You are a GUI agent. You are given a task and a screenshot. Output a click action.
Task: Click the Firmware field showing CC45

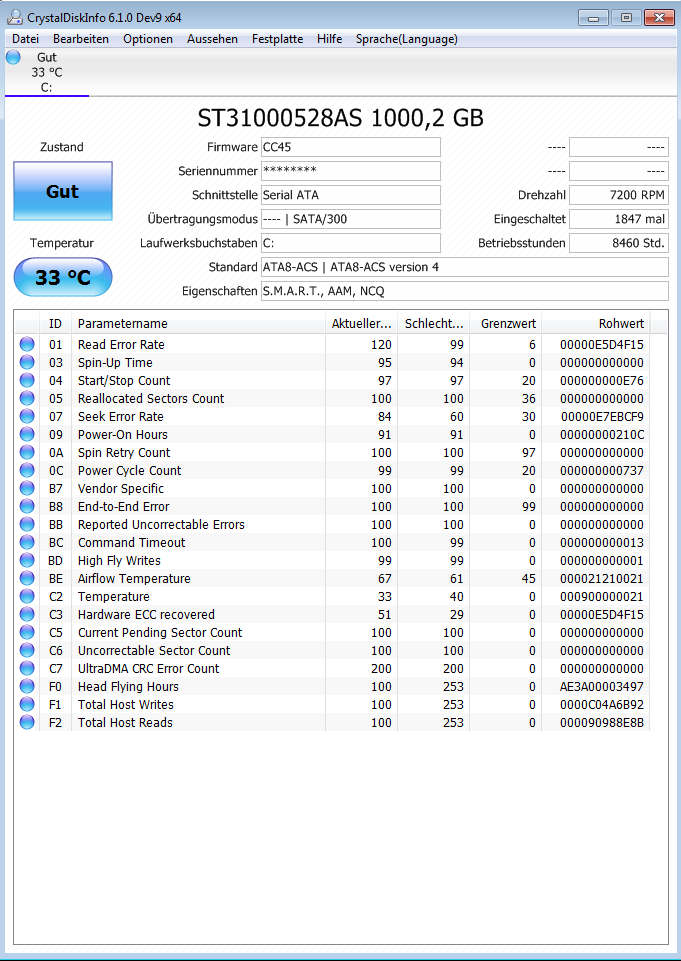pyautogui.click(x=351, y=147)
